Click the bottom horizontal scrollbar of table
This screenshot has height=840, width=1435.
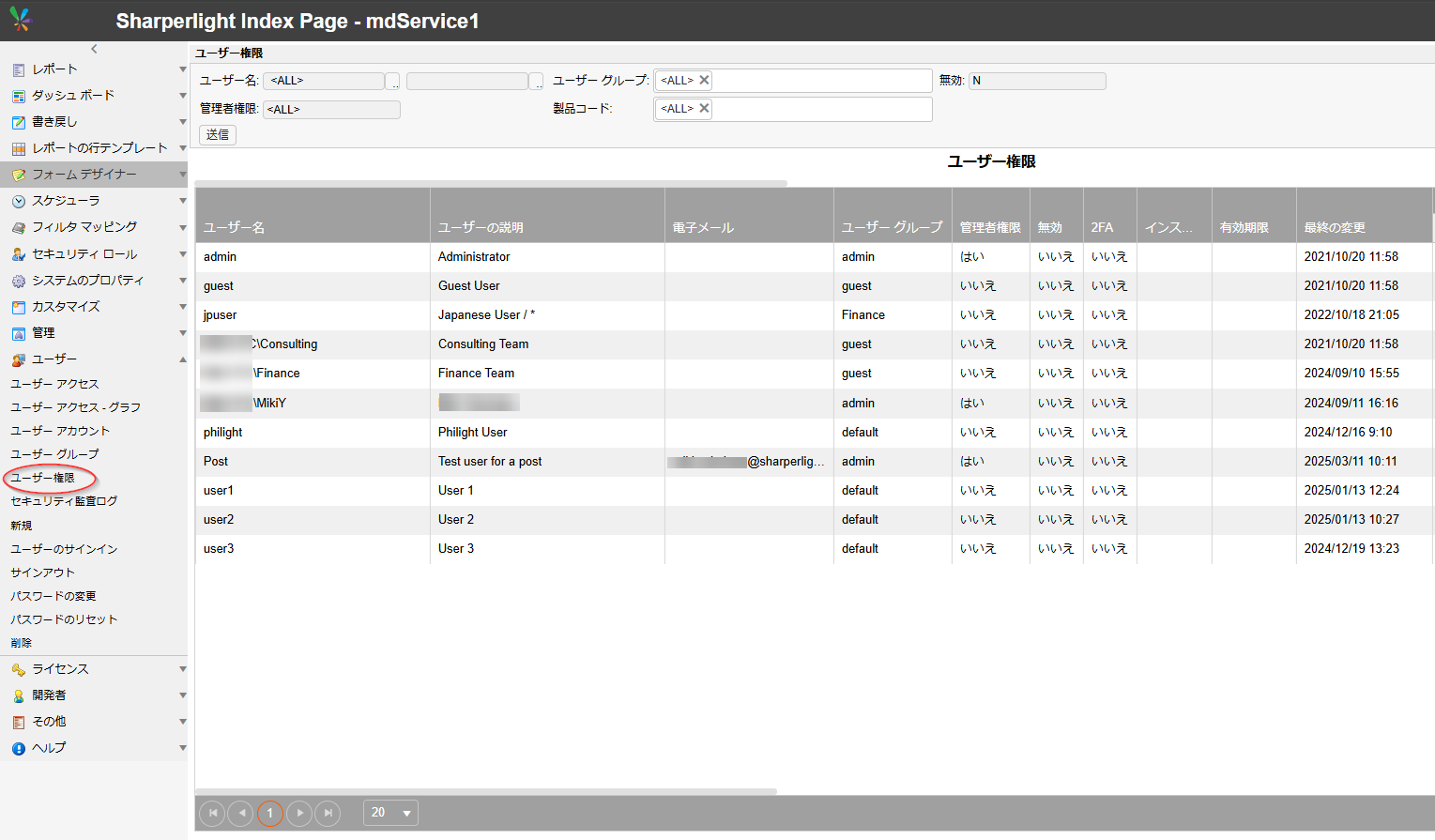coord(486,791)
